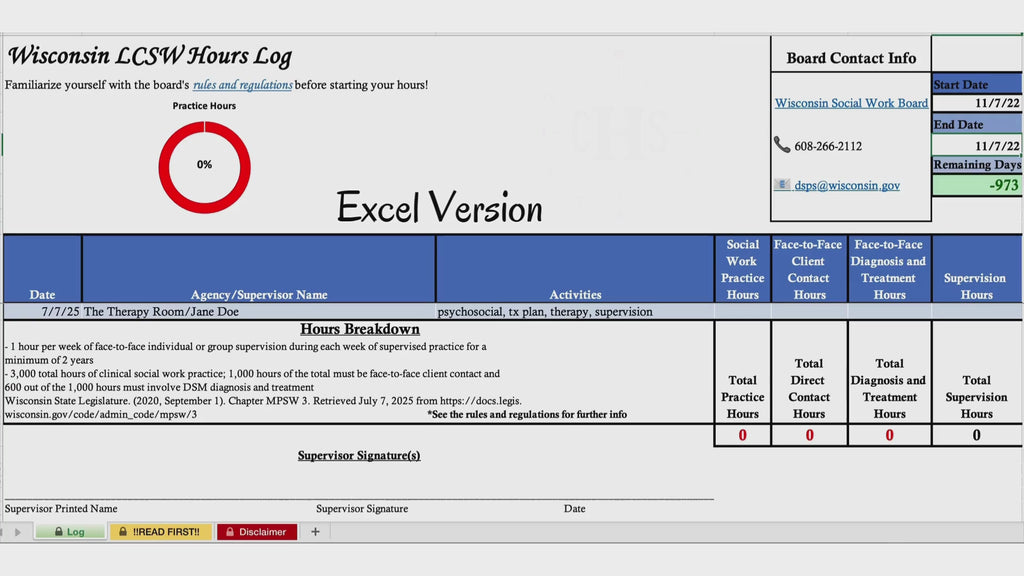Viewport: 1024px width, 576px height.
Task: Select The Therapy Room/Jane Doe cell
Action: point(259,312)
